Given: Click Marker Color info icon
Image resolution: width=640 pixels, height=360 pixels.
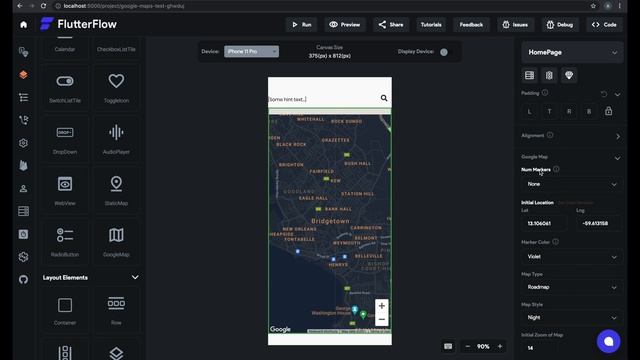Looking at the screenshot, I should [556, 242].
